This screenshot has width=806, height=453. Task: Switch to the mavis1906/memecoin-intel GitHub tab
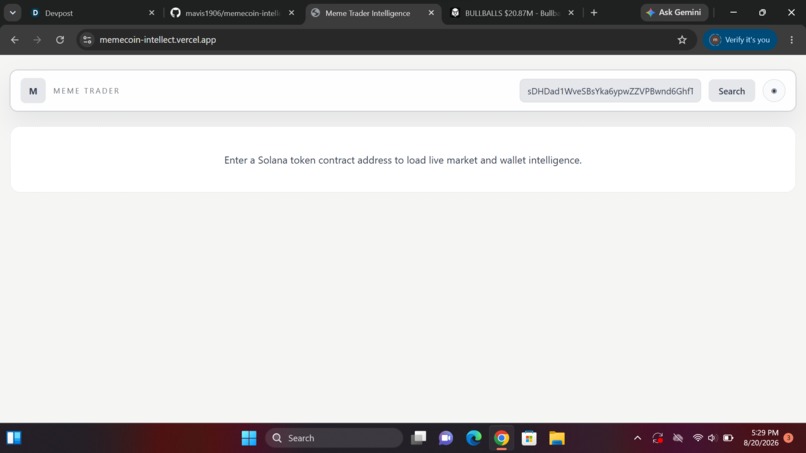(x=232, y=13)
